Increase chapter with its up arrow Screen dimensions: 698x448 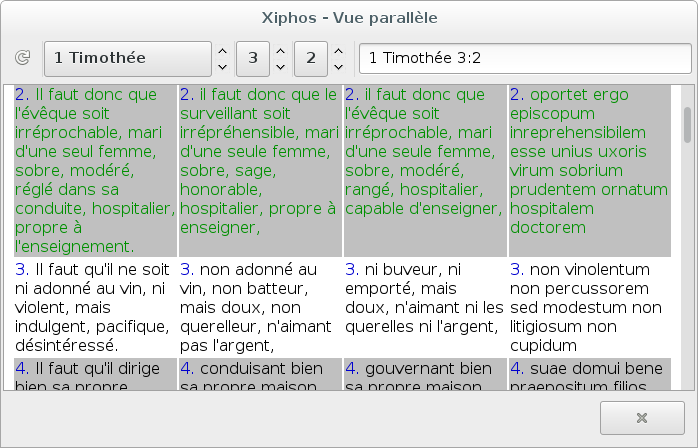(280, 51)
